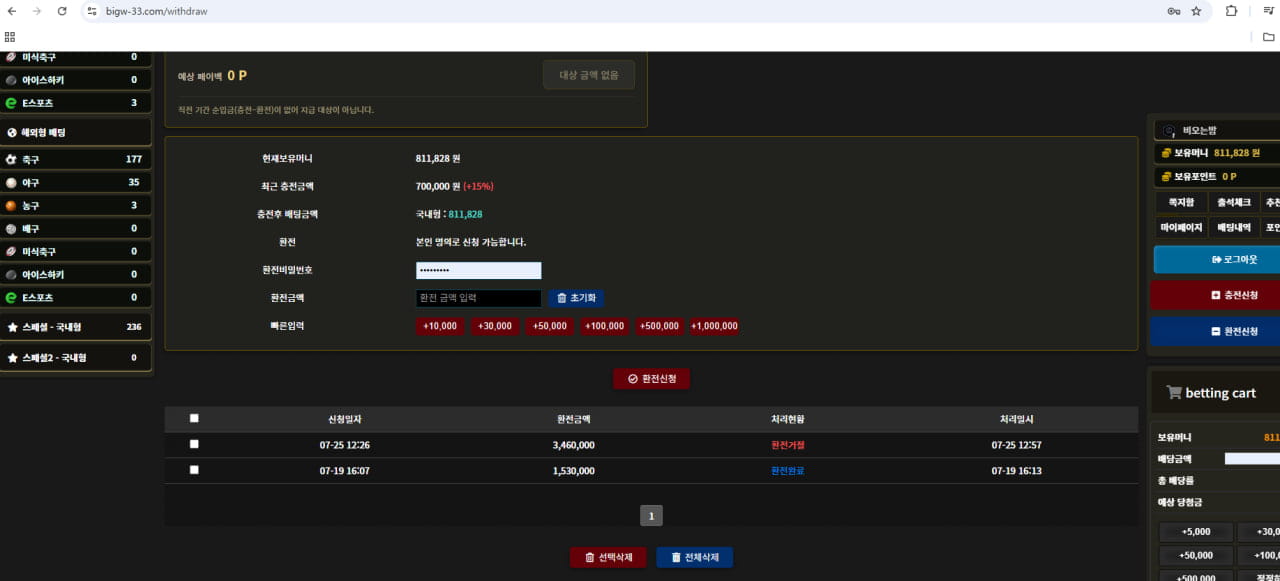Open the 쪽지함 message box
This screenshot has height=581, width=1280.
(x=1181, y=202)
